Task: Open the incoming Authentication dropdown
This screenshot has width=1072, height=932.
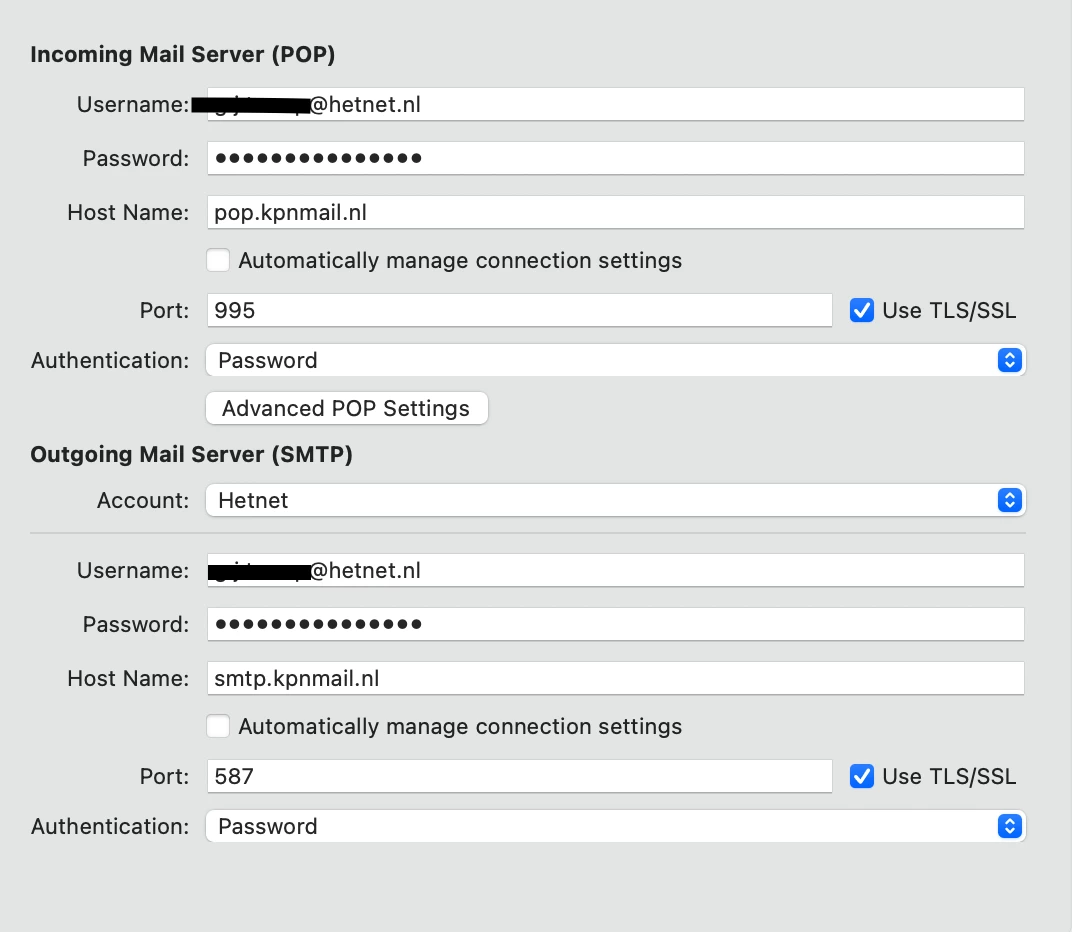Action: click(x=600, y=360)
